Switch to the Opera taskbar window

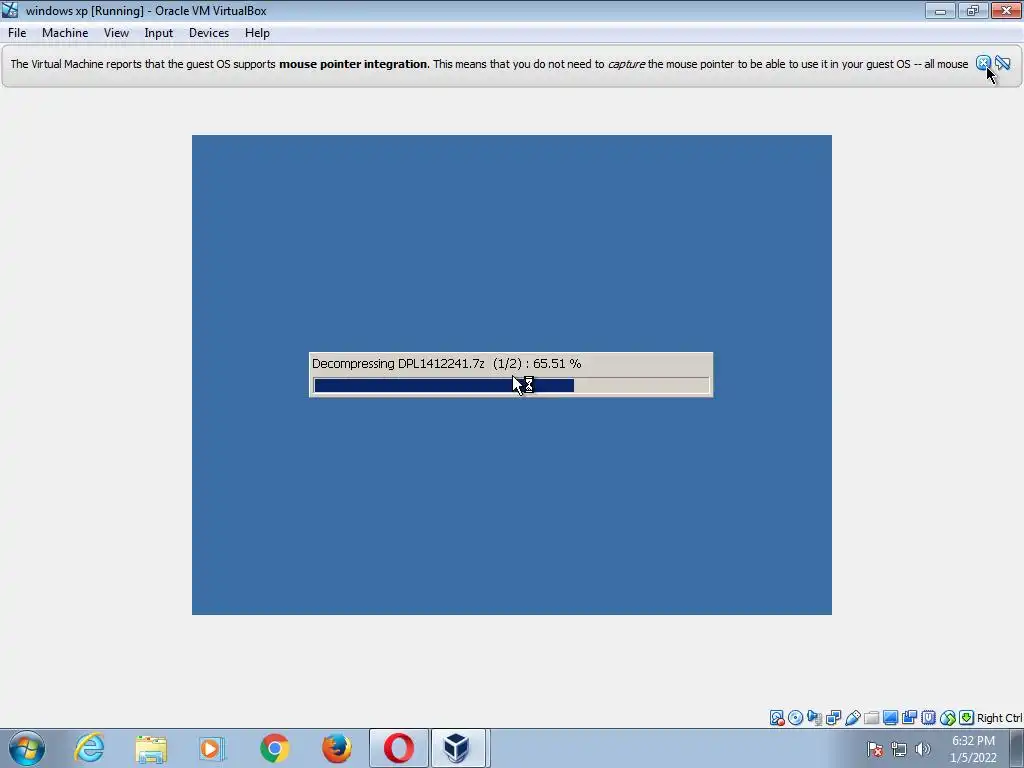398,748
